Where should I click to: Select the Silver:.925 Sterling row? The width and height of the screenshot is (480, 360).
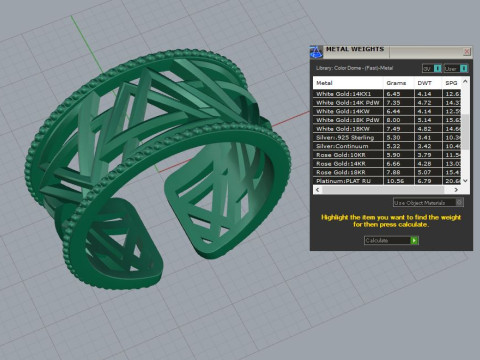(x=387, y=137)
